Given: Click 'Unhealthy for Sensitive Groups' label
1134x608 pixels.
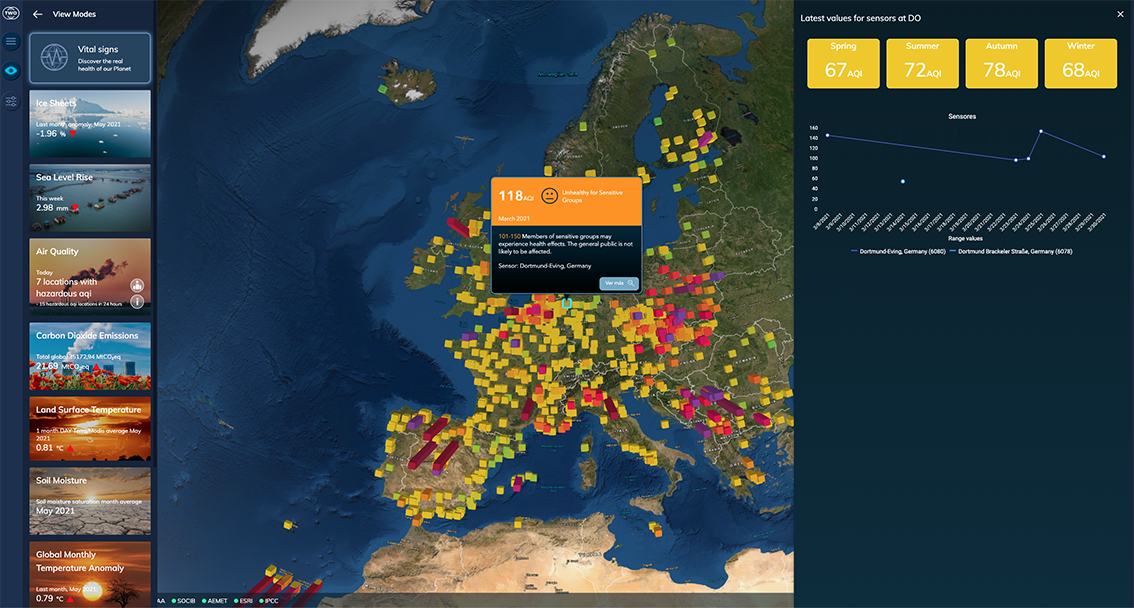Looking at the screenshot, I should (592, 196).
